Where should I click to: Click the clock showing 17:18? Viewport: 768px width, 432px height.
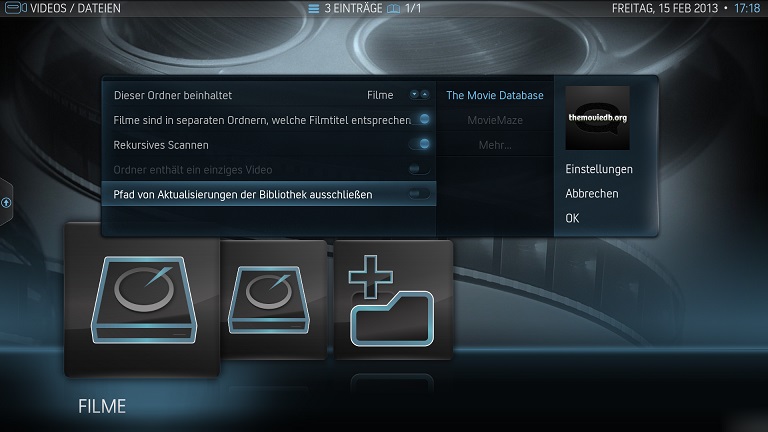pyautogui.click(x=747, y=8)
